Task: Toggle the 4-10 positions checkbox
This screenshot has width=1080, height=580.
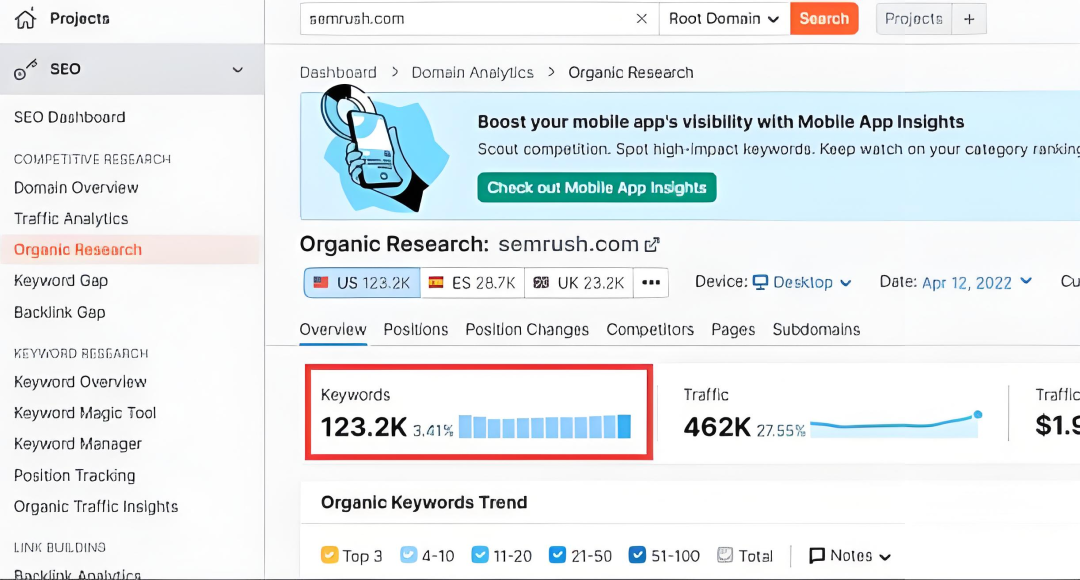Action: click(408, 555)
